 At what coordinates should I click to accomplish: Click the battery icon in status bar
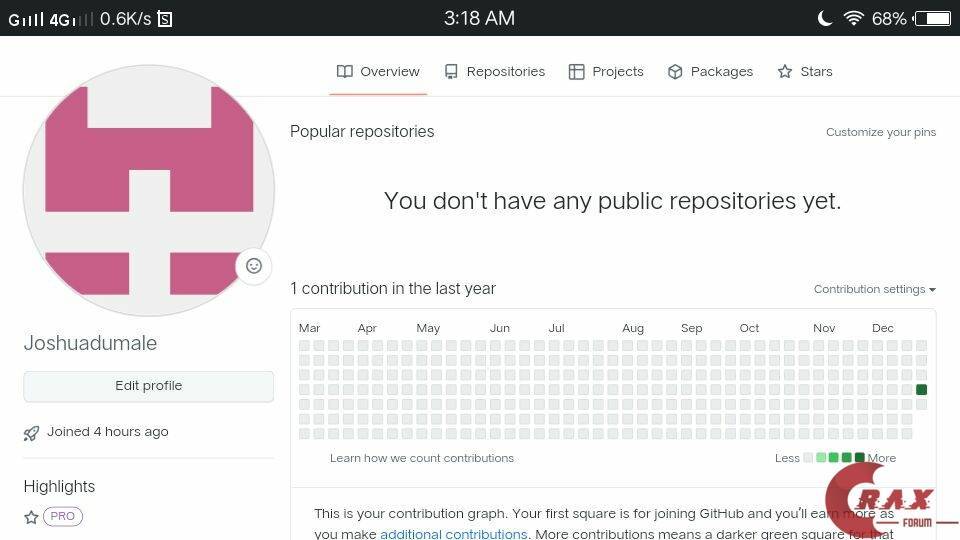[933, 18]
